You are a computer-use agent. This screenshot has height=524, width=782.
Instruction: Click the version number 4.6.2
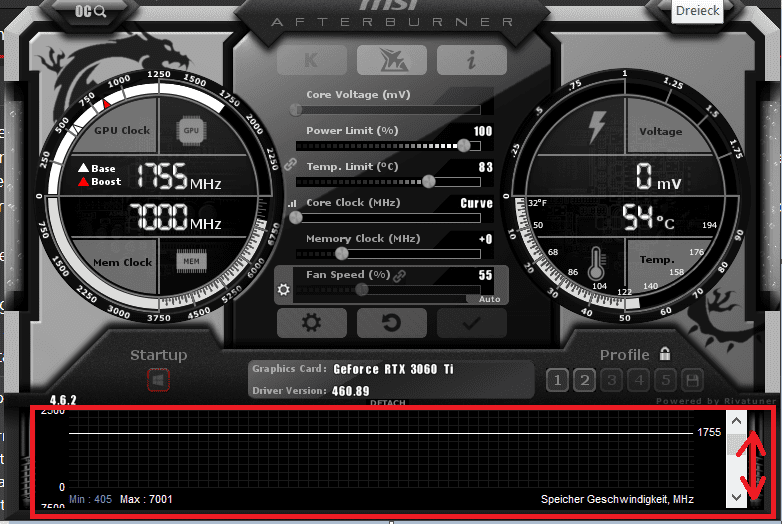[x=63, y=400]
